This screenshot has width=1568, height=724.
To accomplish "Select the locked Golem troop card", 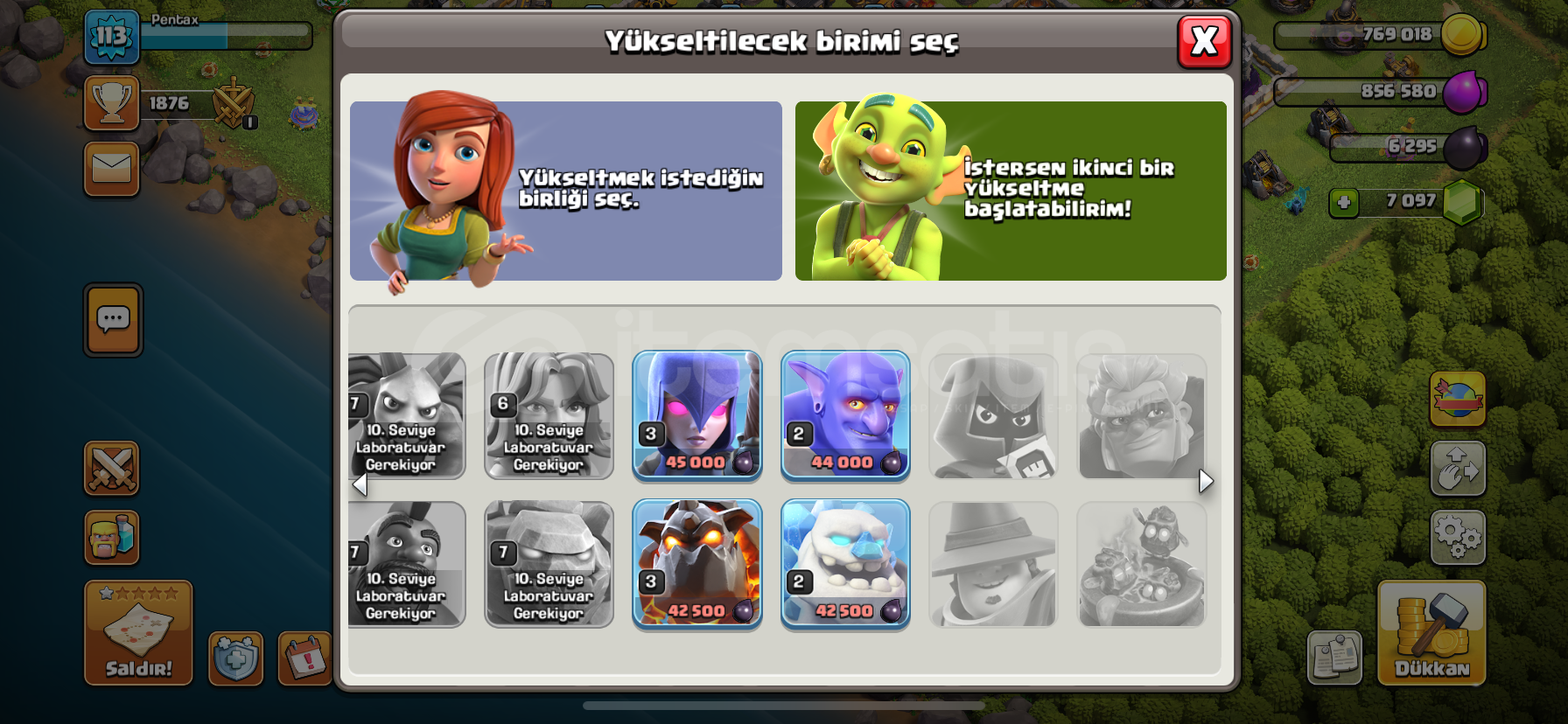I will (549, 565).
